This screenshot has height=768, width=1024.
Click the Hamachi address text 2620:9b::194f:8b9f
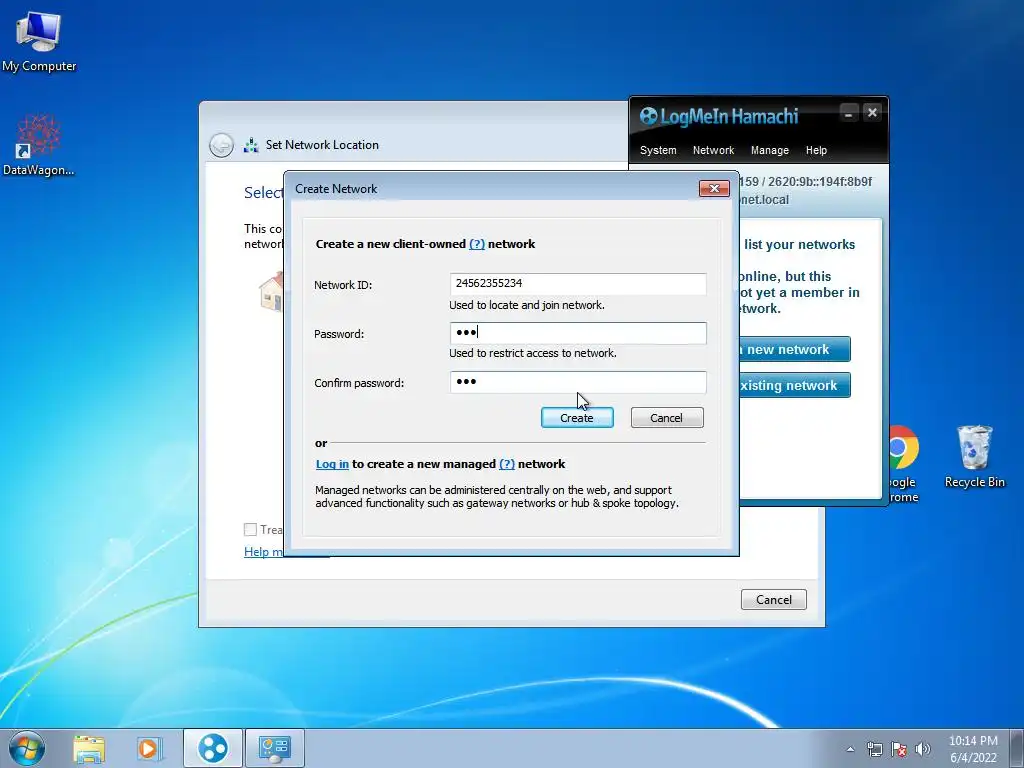820,182
